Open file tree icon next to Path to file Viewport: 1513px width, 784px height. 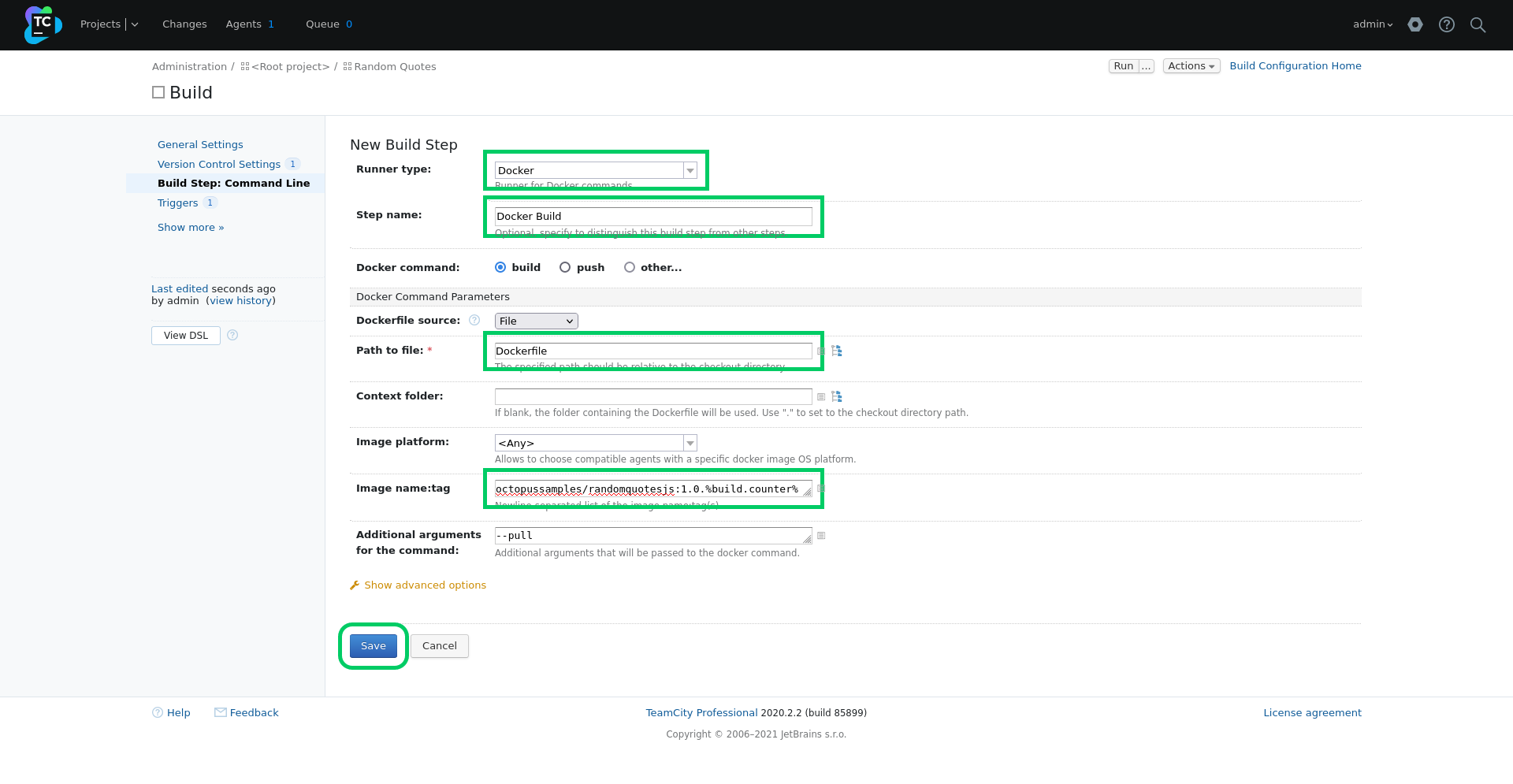point(837,351)
